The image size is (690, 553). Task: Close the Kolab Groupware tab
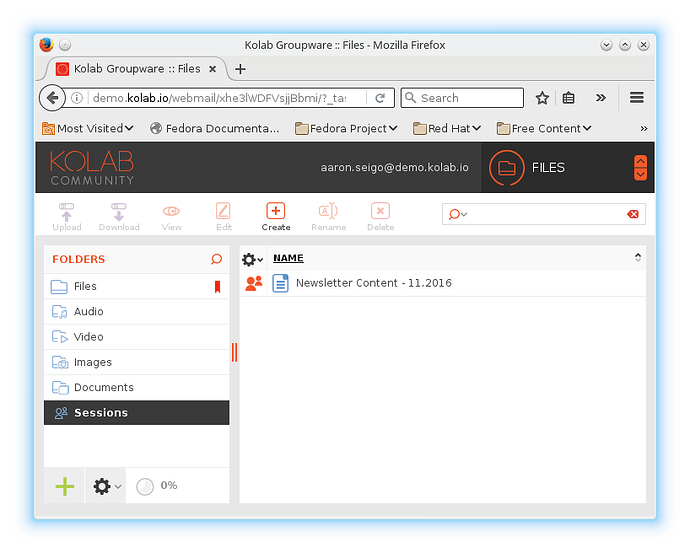coord(212,69)
